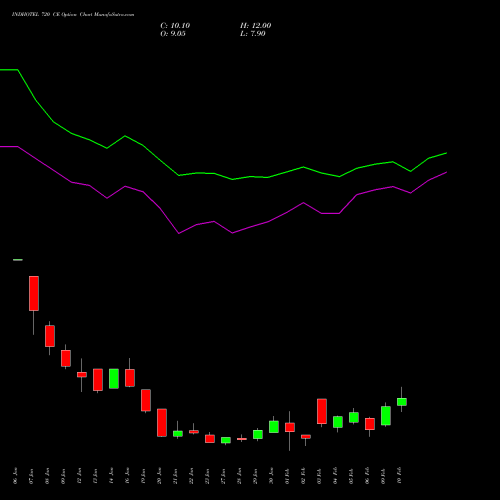This screenshot has height=500, width=500.
Task: Select the open value O: 9.05
Action: point(173,34)
